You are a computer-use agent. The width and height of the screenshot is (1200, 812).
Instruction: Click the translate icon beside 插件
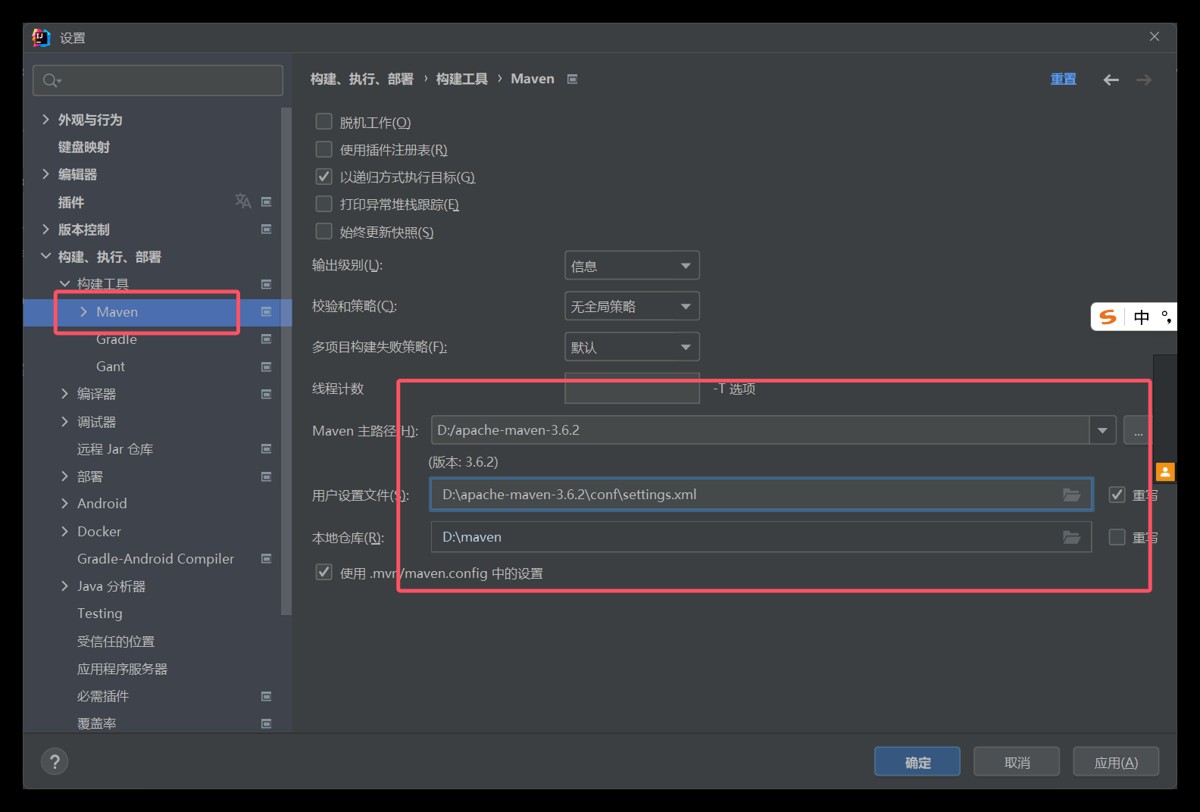[243, 201]
